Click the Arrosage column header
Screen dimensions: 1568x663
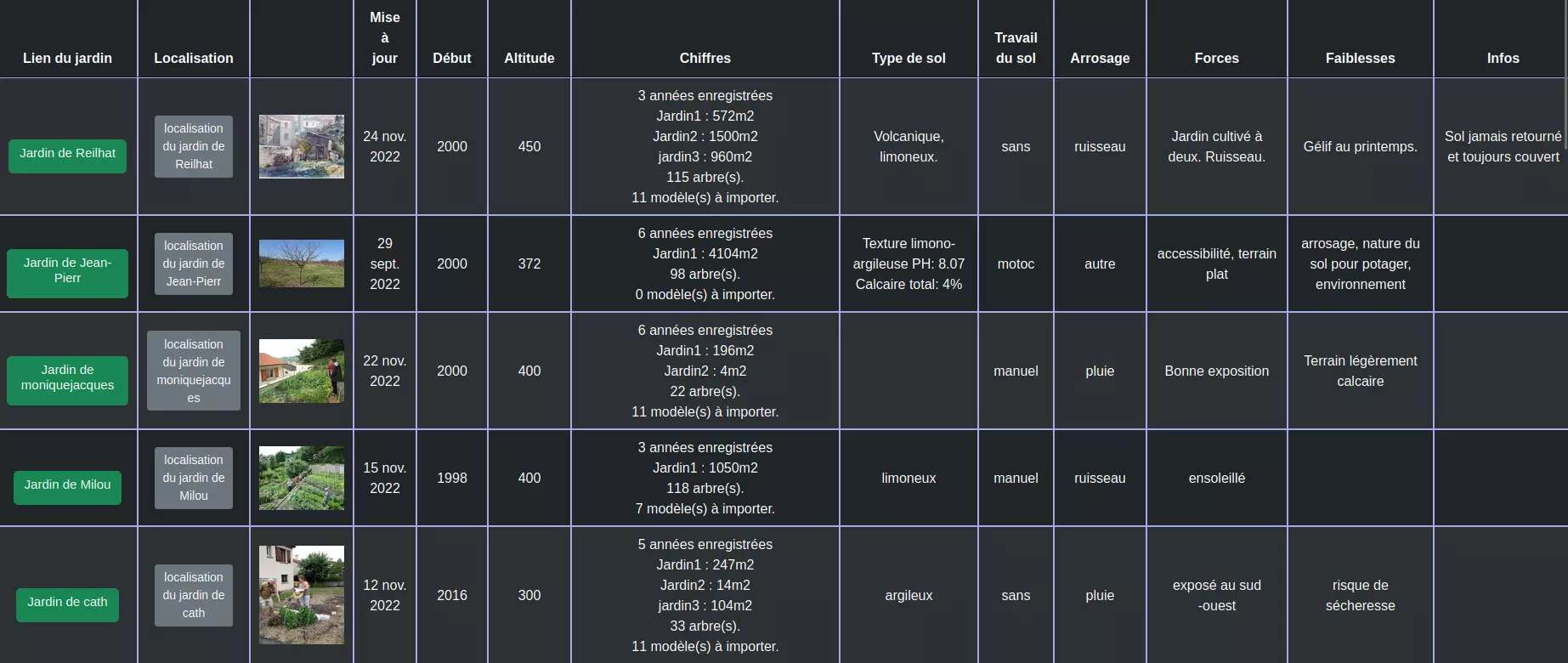pos(1100,58)
